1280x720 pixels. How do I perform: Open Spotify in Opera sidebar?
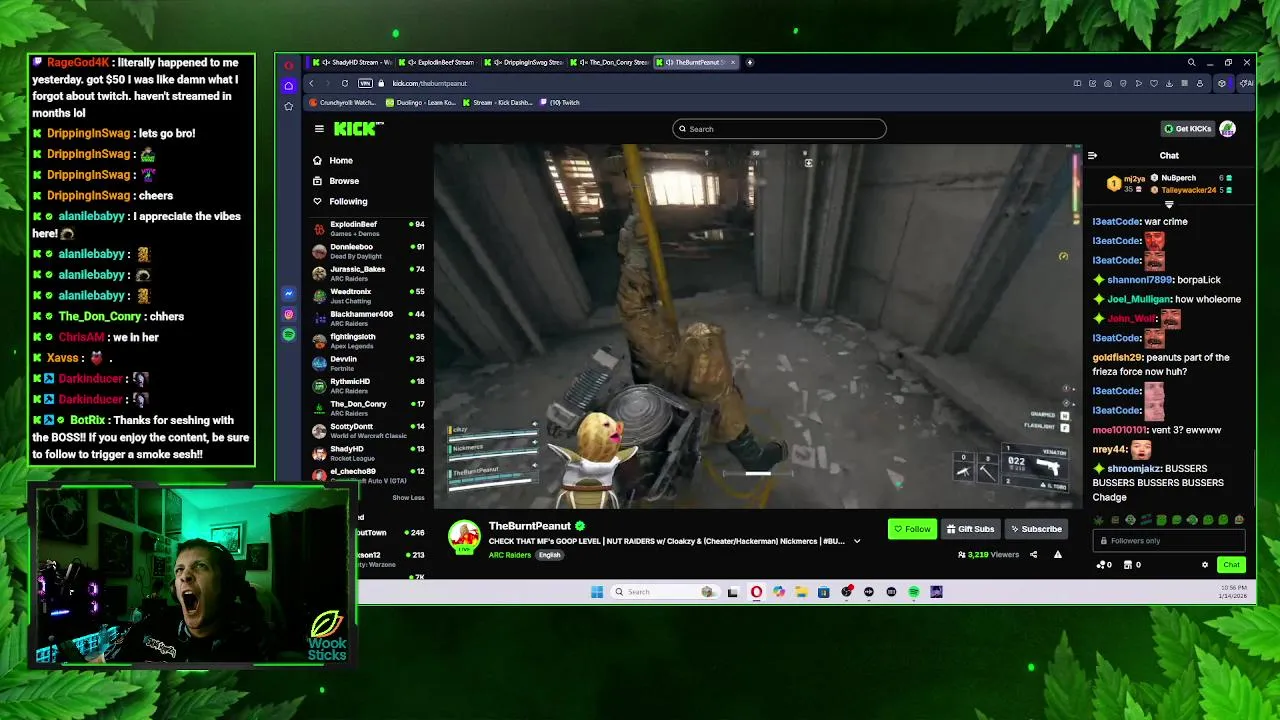[288, 335]
